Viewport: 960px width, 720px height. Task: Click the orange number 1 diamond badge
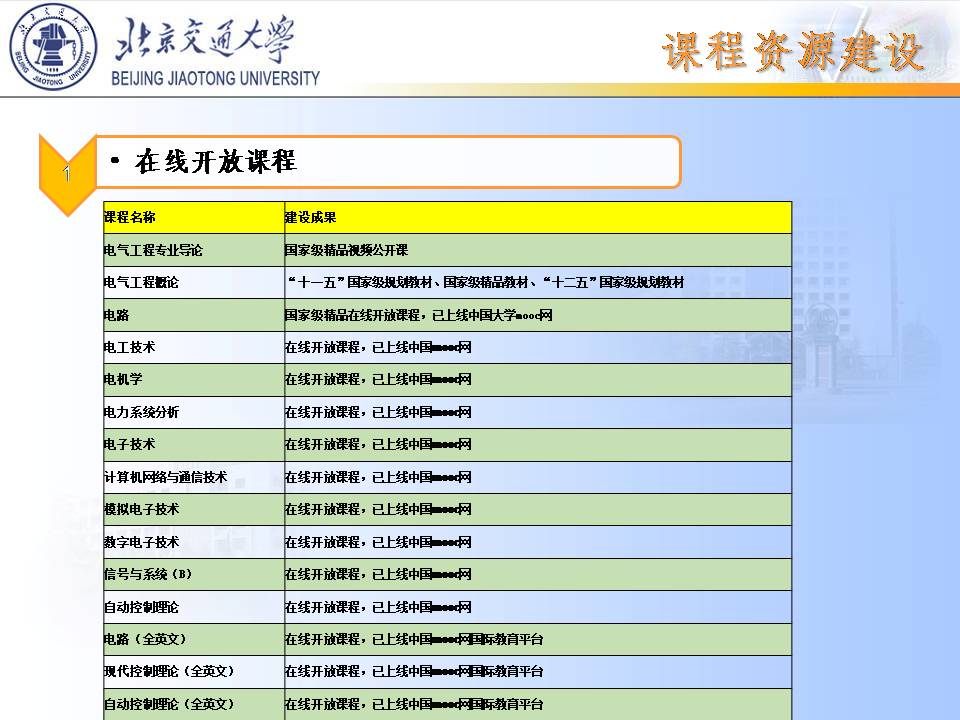click(67, 174)
